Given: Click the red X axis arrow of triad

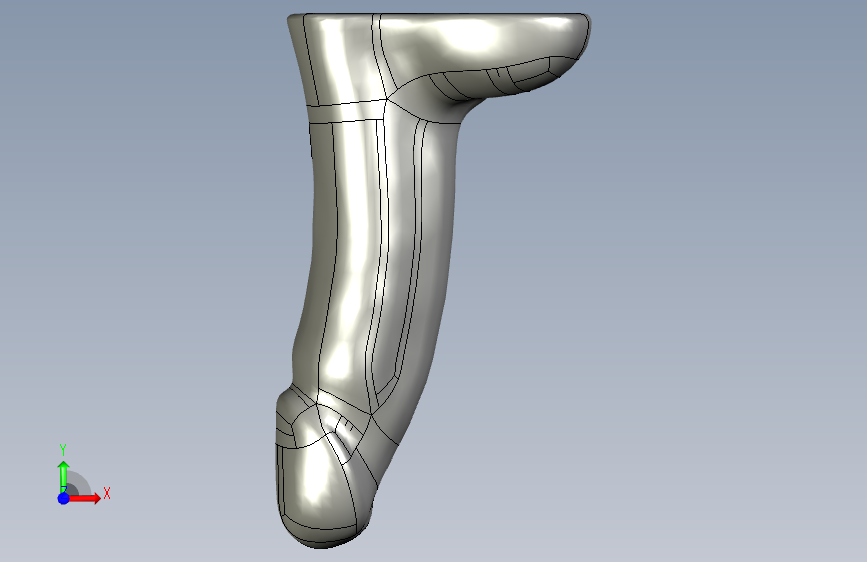Looking at the screenshot, I should click(84, 498).
